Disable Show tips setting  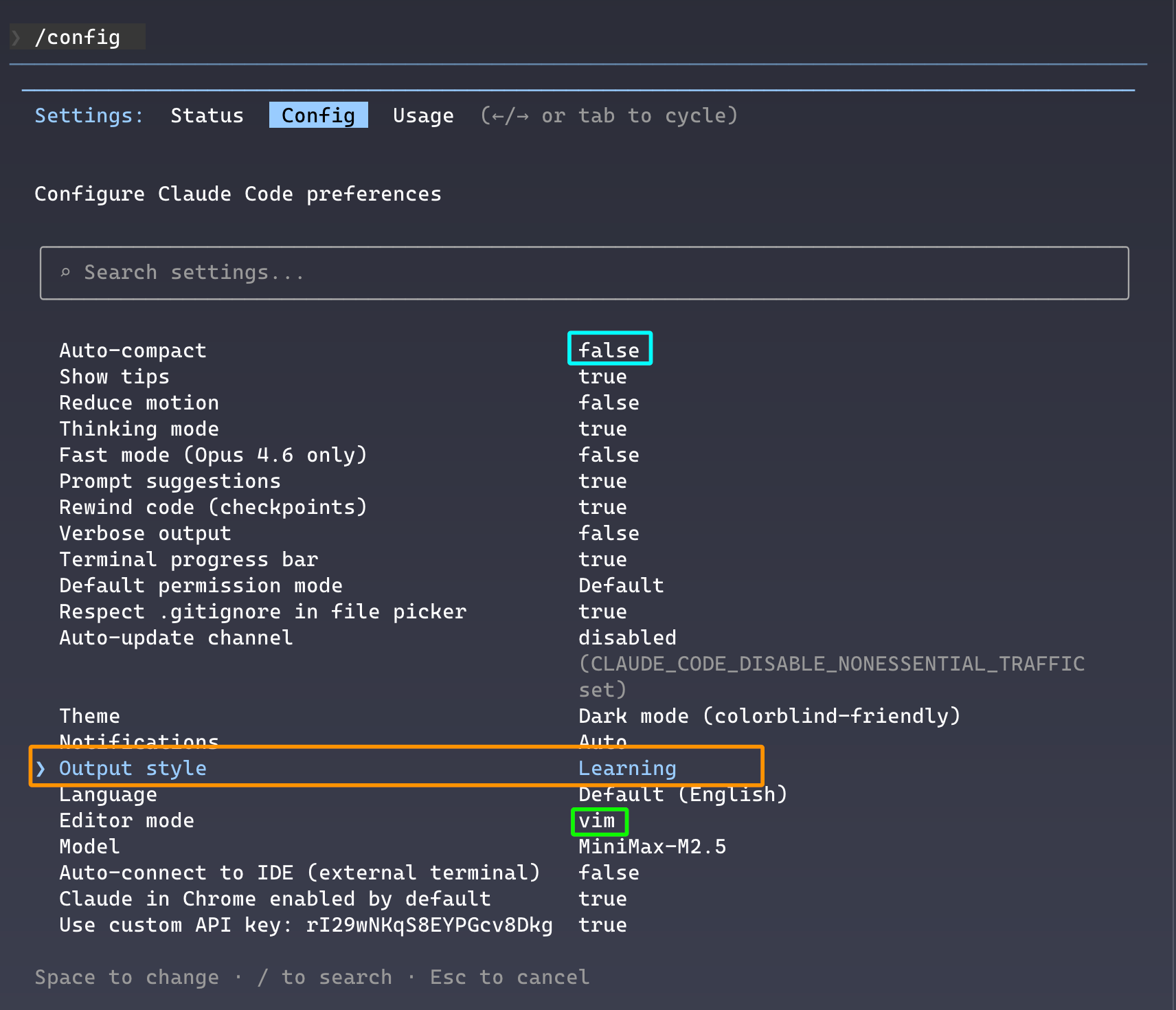click(602, 377)
